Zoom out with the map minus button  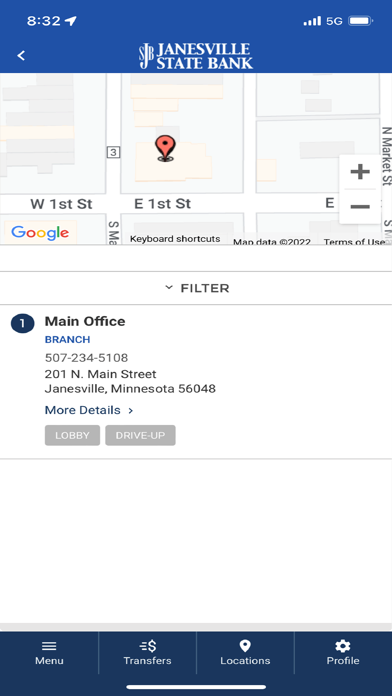[x=360, y=206]
